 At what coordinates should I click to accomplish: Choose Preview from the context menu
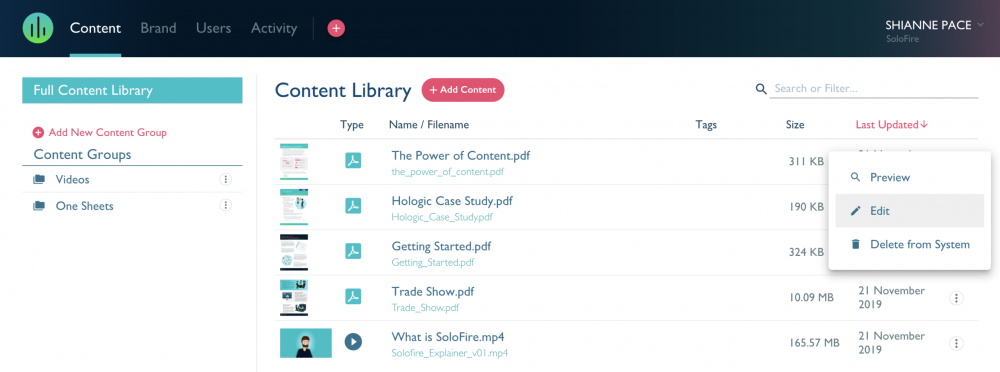tap(909, 177)
